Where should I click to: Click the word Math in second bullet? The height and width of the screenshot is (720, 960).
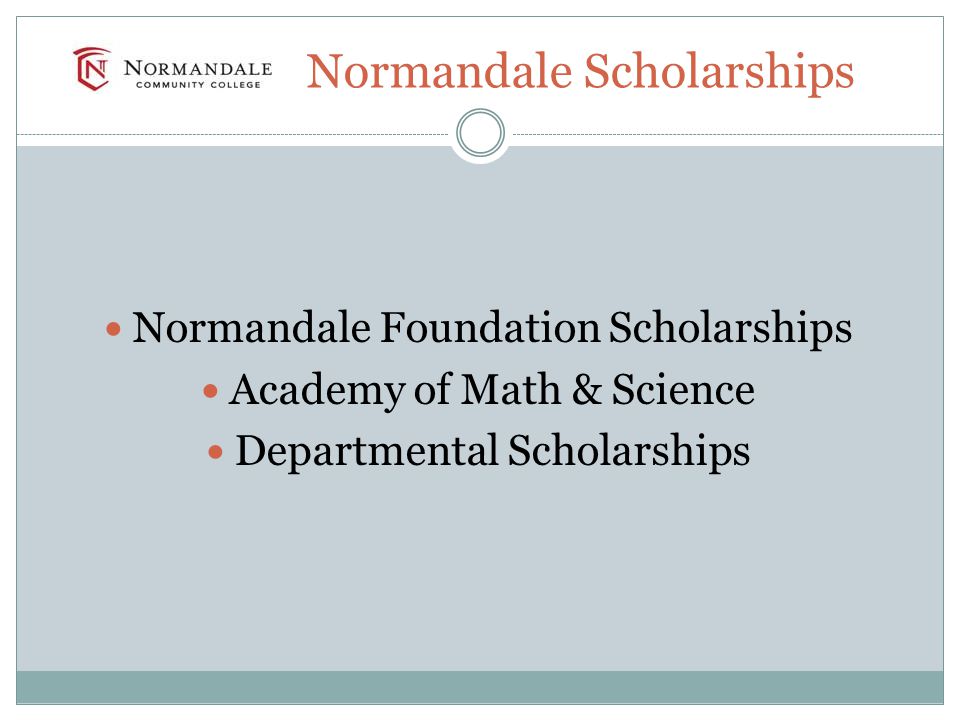pyautogui.click(x=511, y=389)
